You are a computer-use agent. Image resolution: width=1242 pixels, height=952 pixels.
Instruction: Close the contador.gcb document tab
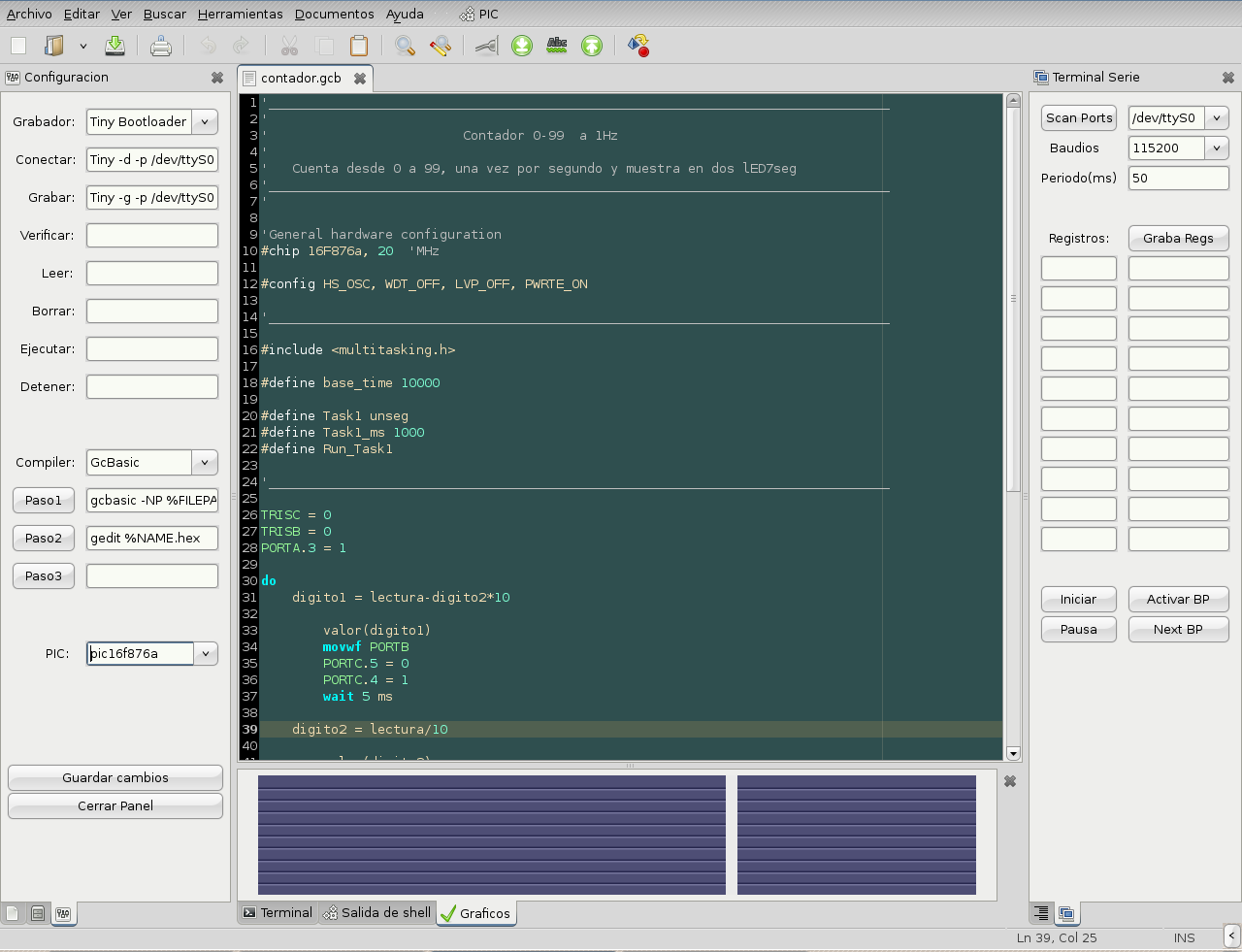[360, 79]
